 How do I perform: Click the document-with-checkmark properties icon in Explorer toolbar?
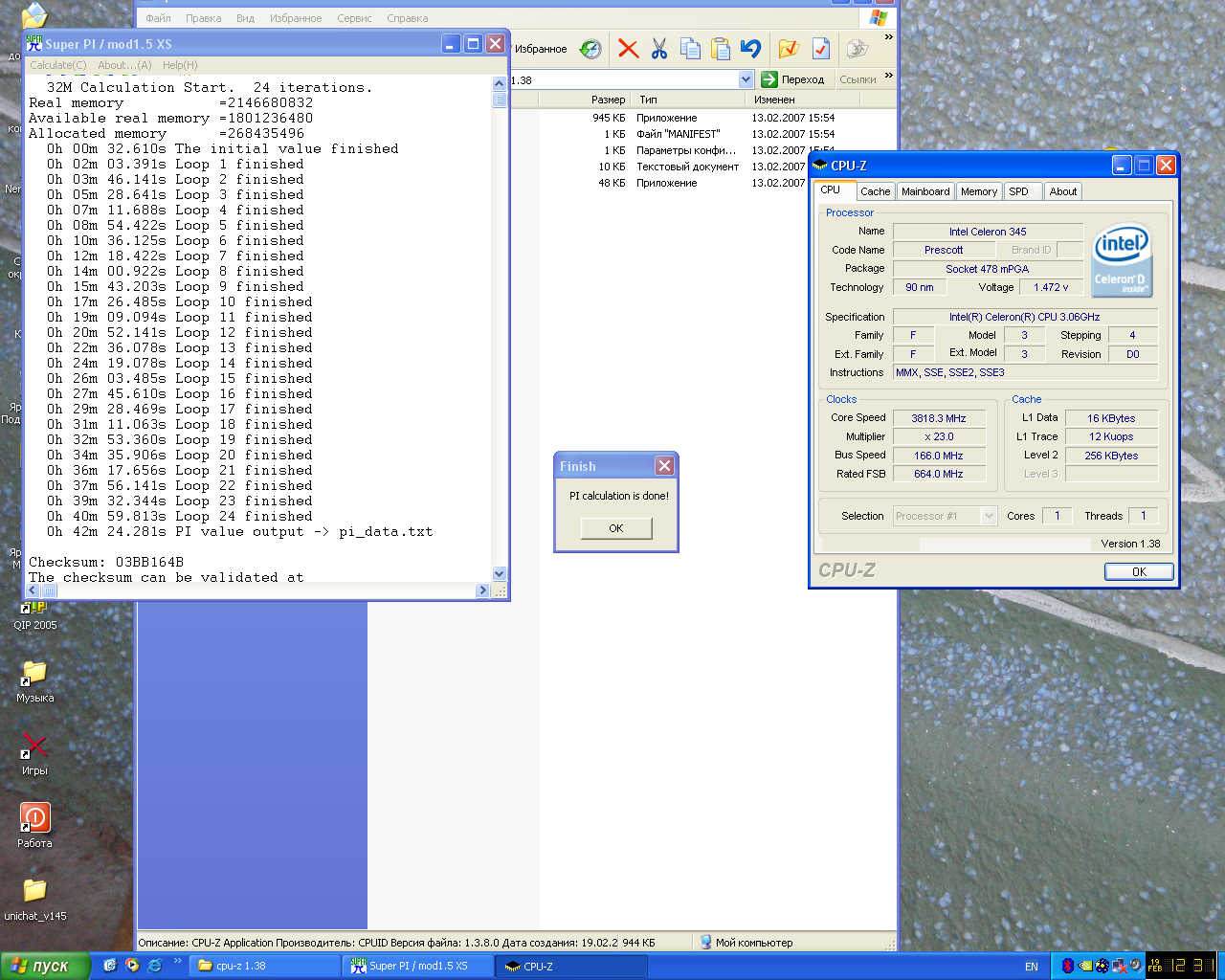pyautogui.click(x=820, y=49)
